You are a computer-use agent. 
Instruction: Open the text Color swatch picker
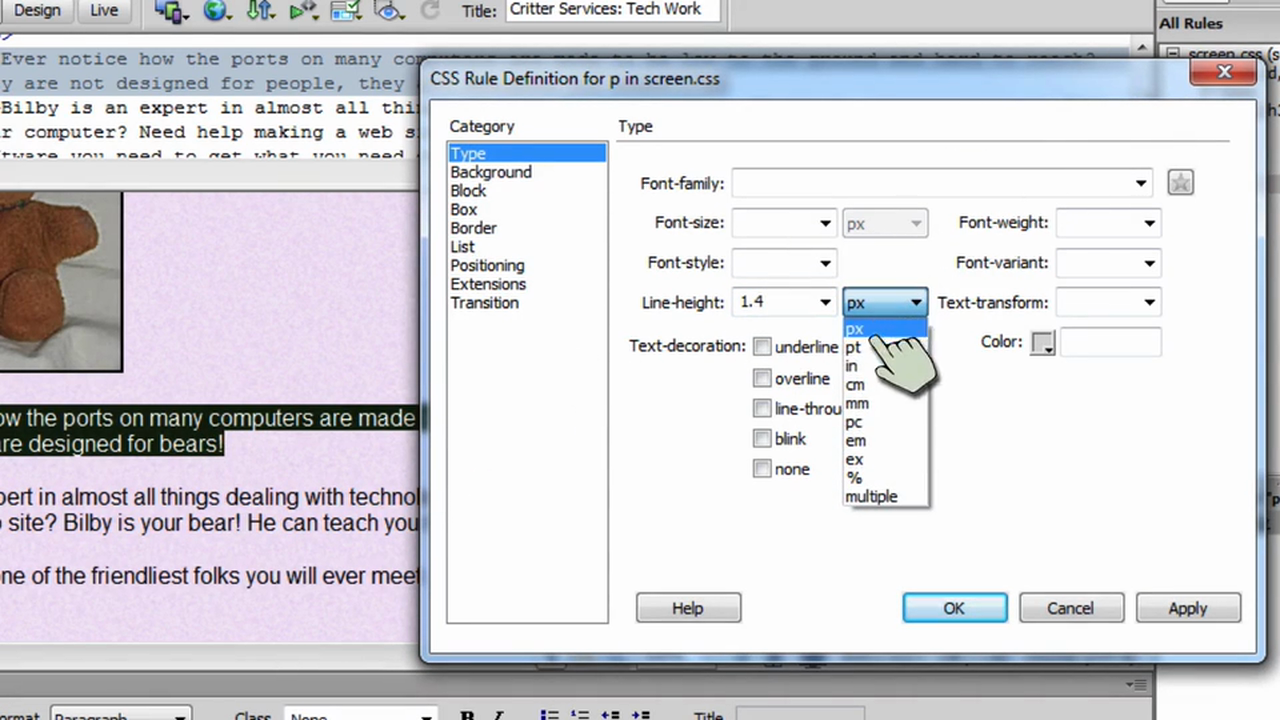(x=1043, y=342)
